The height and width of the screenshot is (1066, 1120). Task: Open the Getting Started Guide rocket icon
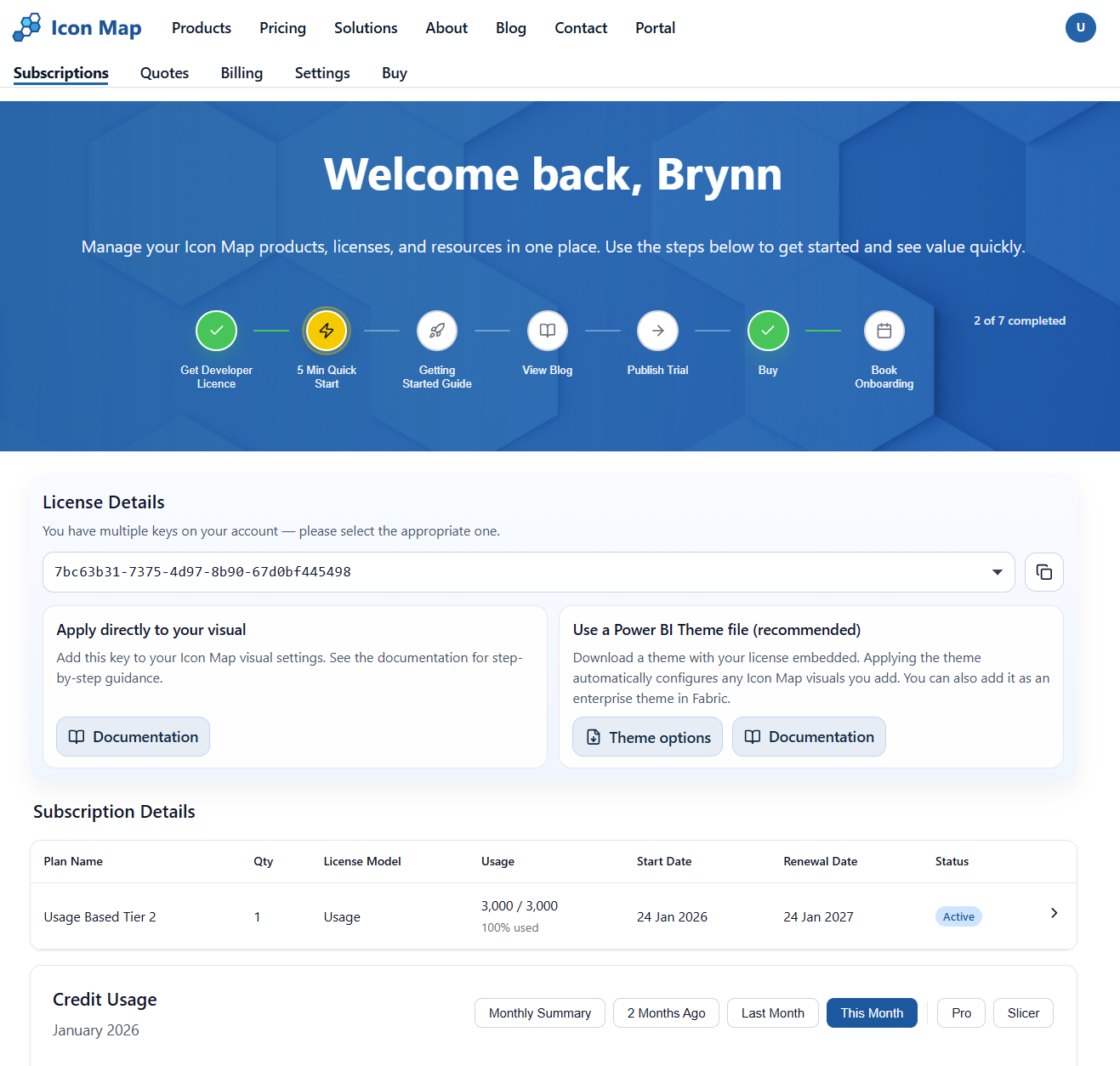coord(436,331)
